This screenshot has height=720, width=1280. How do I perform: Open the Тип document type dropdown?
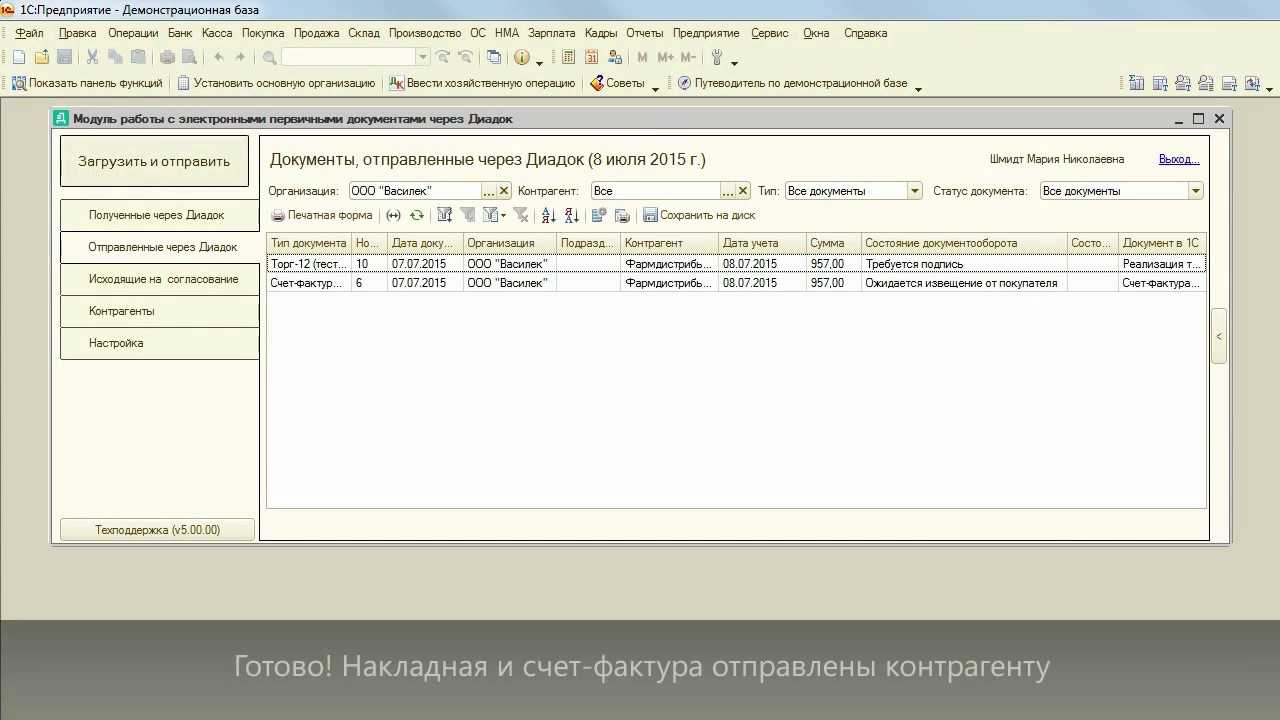coord(914,191)
